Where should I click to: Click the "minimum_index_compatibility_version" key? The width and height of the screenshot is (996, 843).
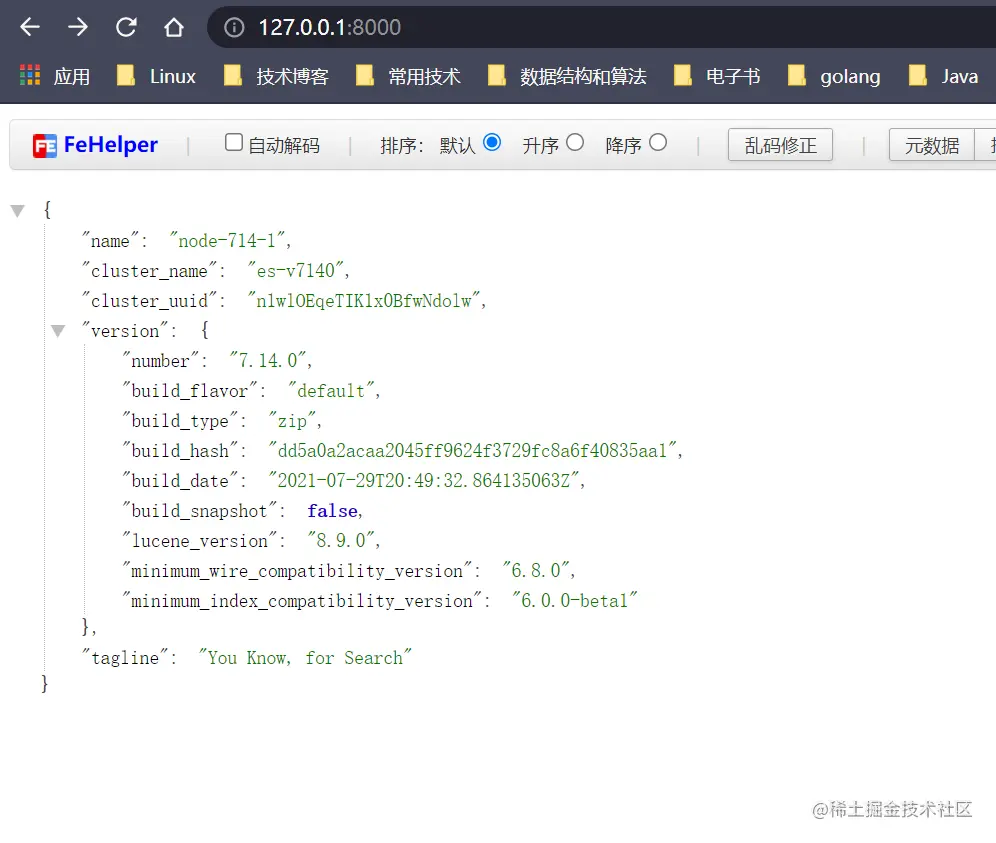coord(302,600)
